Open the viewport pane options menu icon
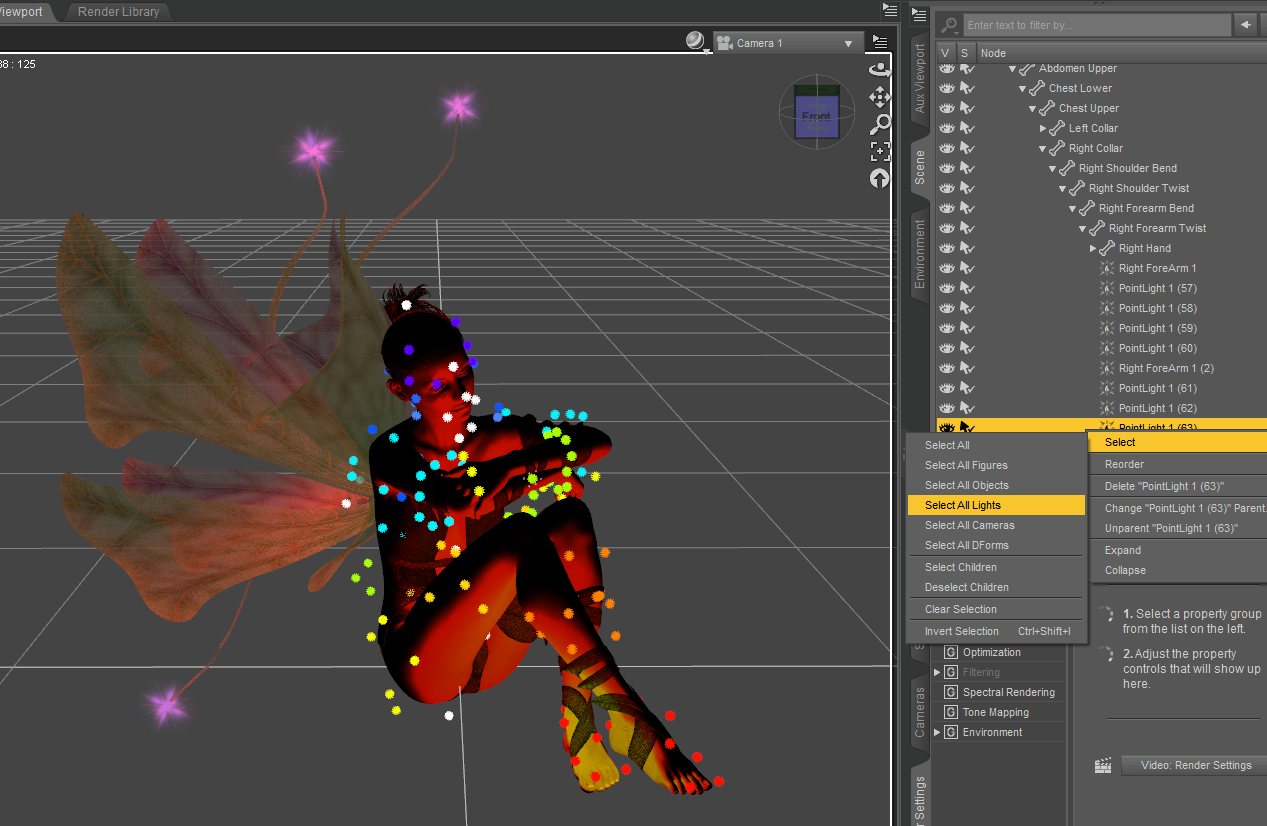This screenshot has width=1267, height=826. 890,10
